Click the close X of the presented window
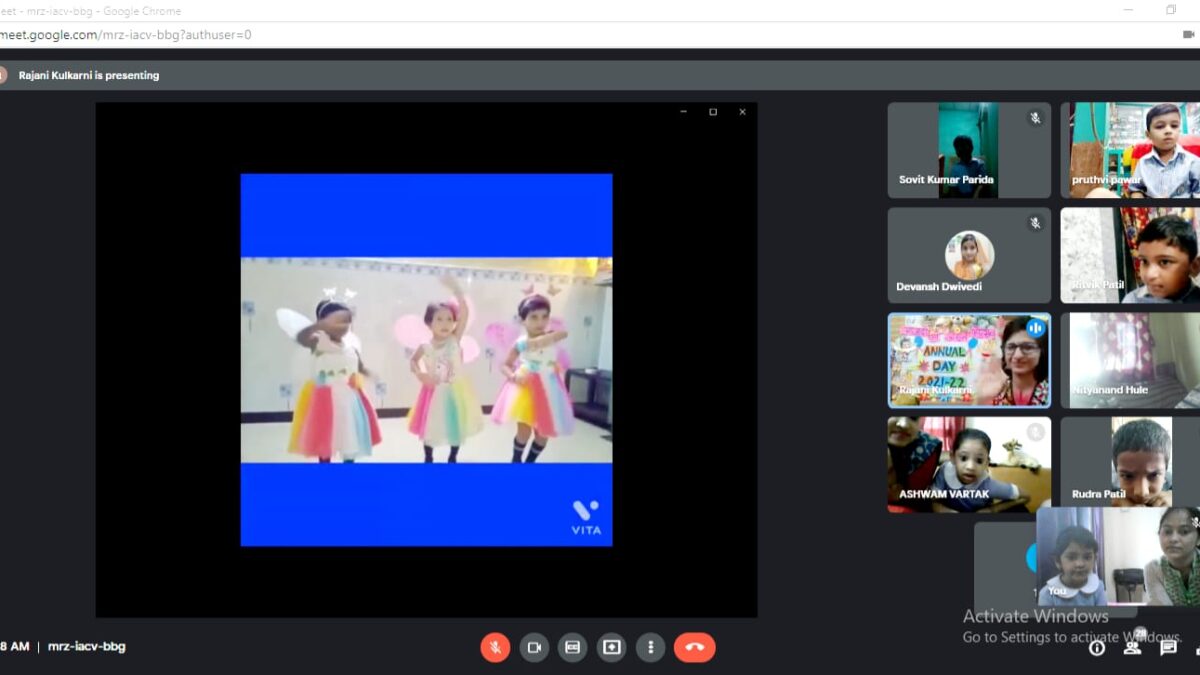The width and height of the screenshot is (1200, 675). pos(742,112)
